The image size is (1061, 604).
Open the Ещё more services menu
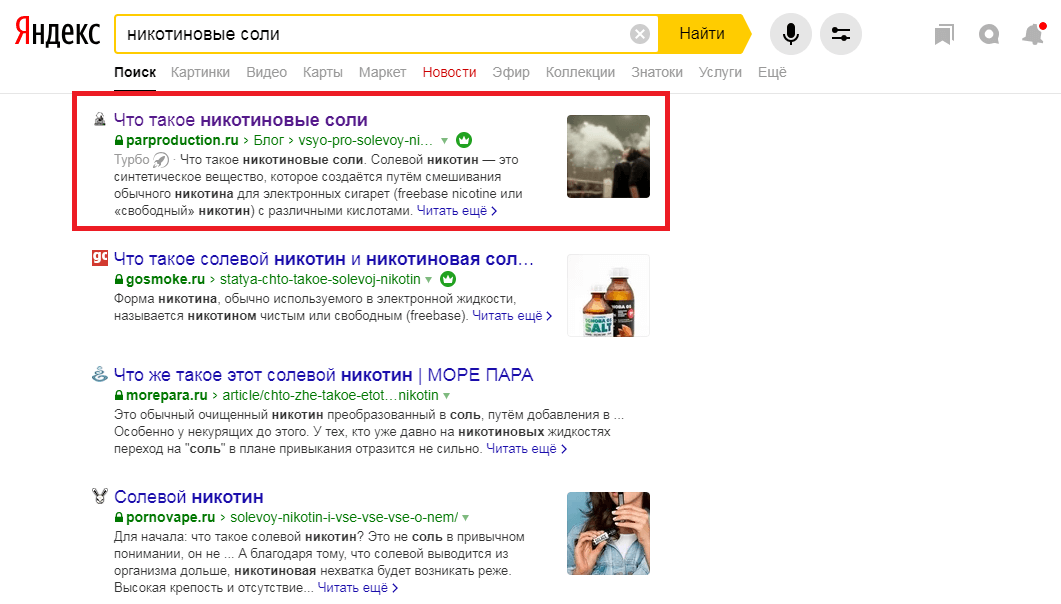[772, 72]
